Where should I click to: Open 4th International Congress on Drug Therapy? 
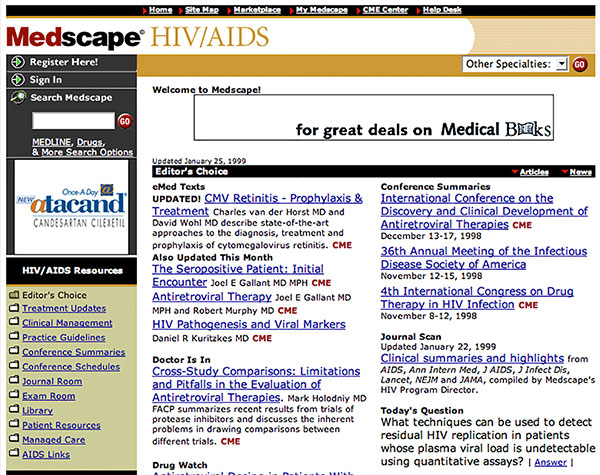(x=477, y=298)
